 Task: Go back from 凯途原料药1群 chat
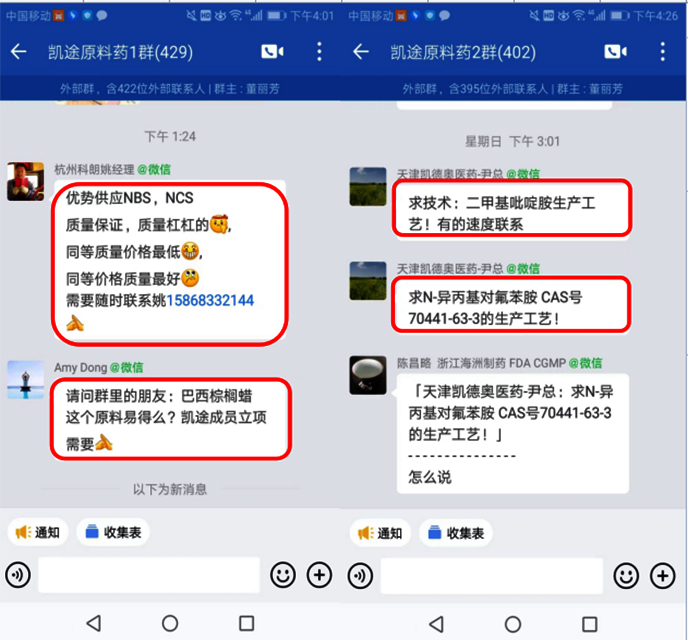pos(18,52)
